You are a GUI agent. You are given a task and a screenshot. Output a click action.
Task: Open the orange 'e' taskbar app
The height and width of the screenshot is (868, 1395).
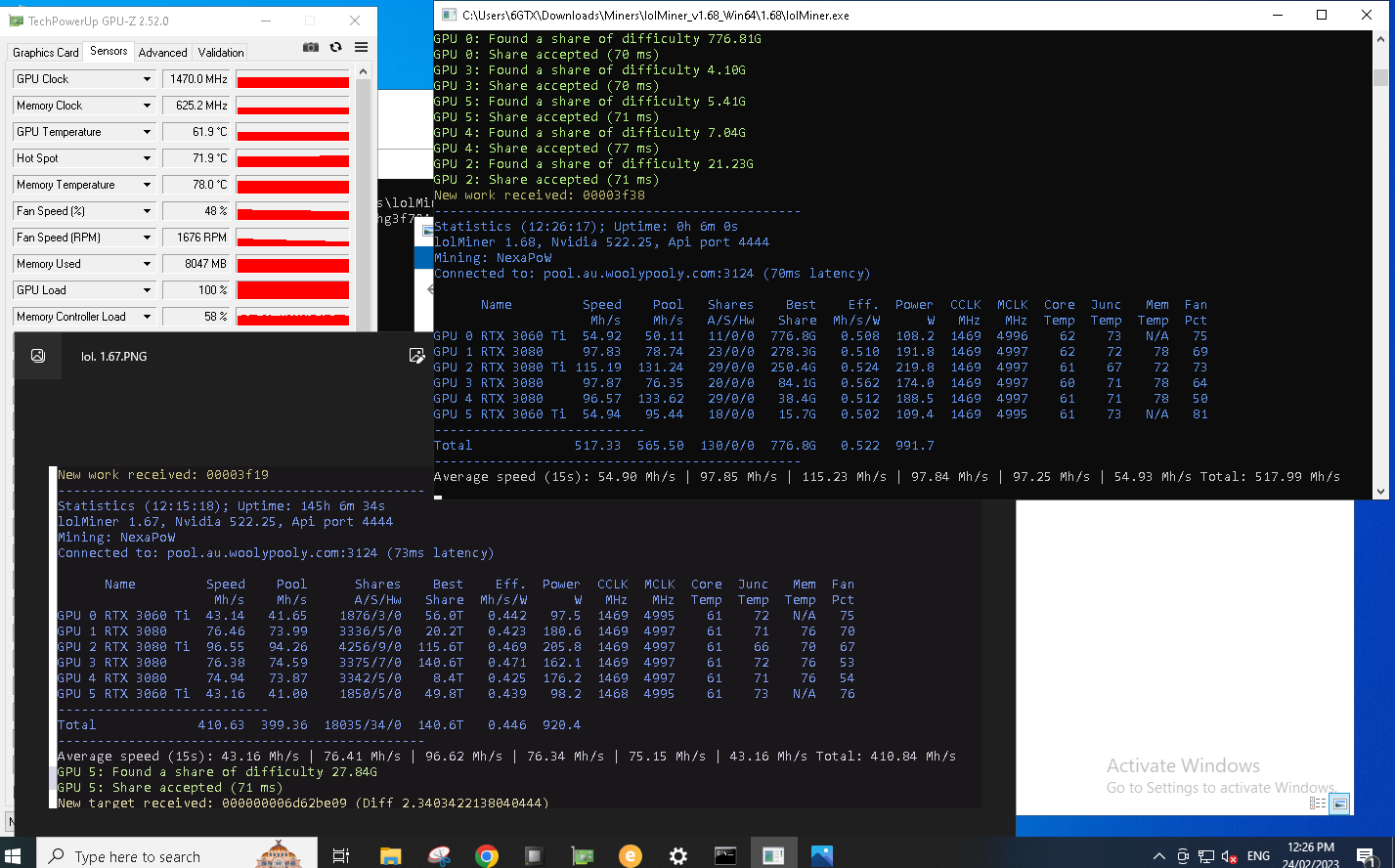coord(631,856)
